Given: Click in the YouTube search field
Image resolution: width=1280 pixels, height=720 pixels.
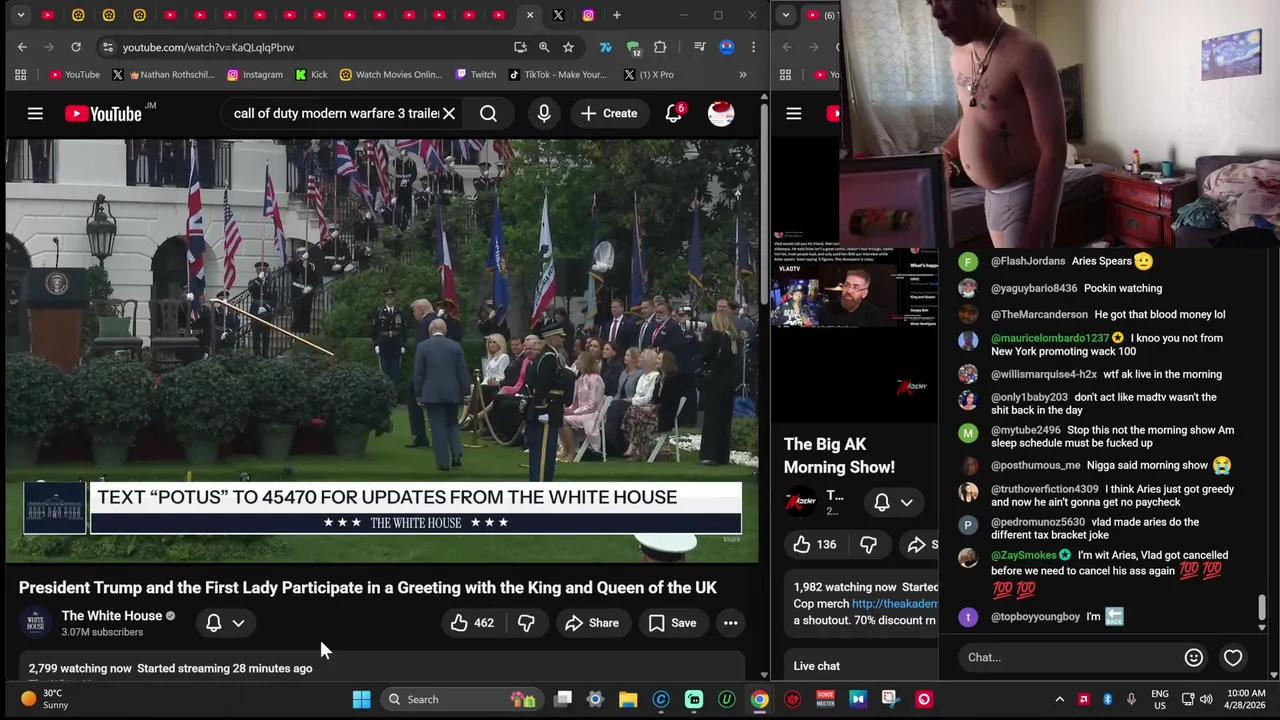Looking at the screenshot, I should coord(336,114).
